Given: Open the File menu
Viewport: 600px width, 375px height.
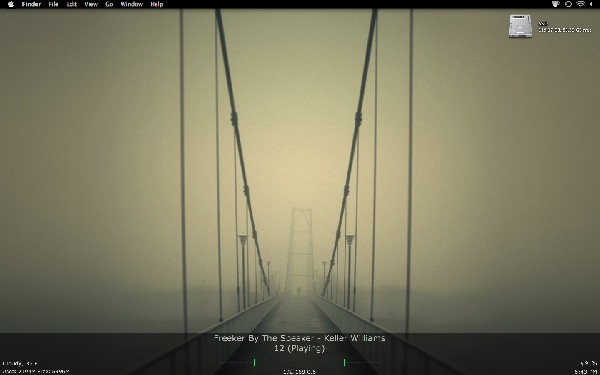Looking at the screenshot, I should (54, 4).
